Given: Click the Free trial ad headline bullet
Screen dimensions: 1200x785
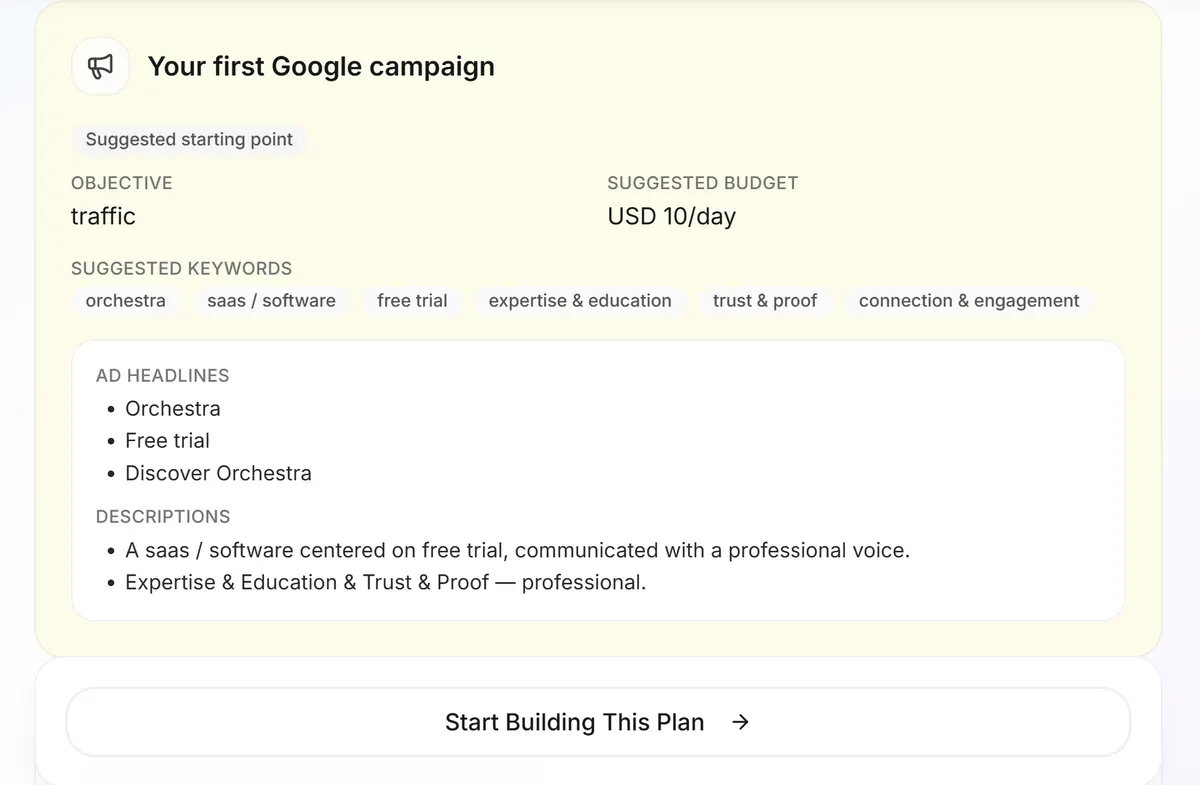Looking at the screenshot, I should [x=167, y=440].
